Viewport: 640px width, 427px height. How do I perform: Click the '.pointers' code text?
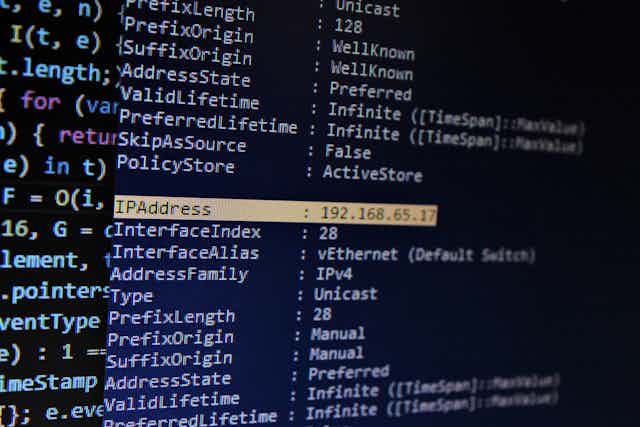[55, 292]
